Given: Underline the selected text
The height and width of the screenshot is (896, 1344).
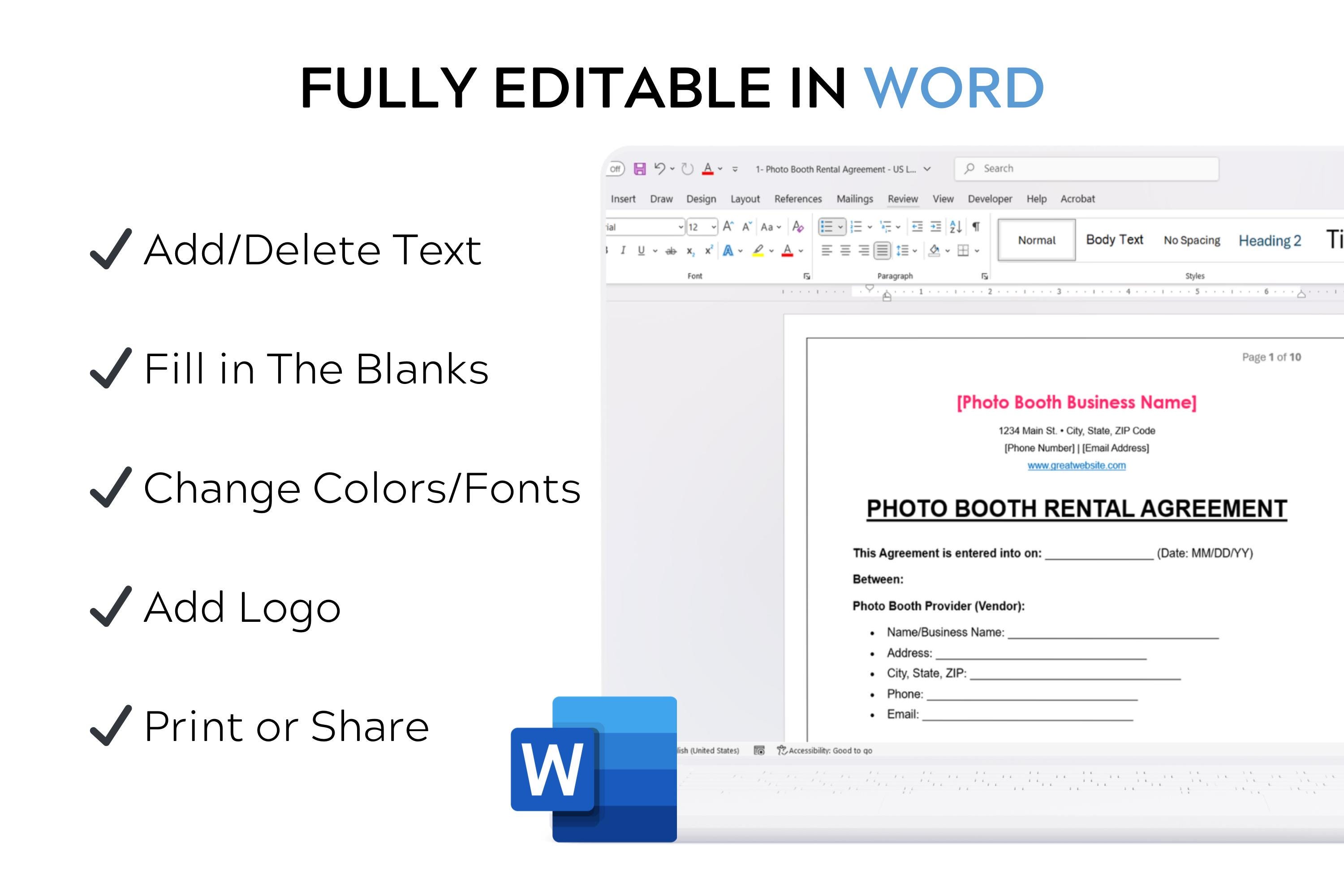Looking at the screenshot, I should click(641, 250).
